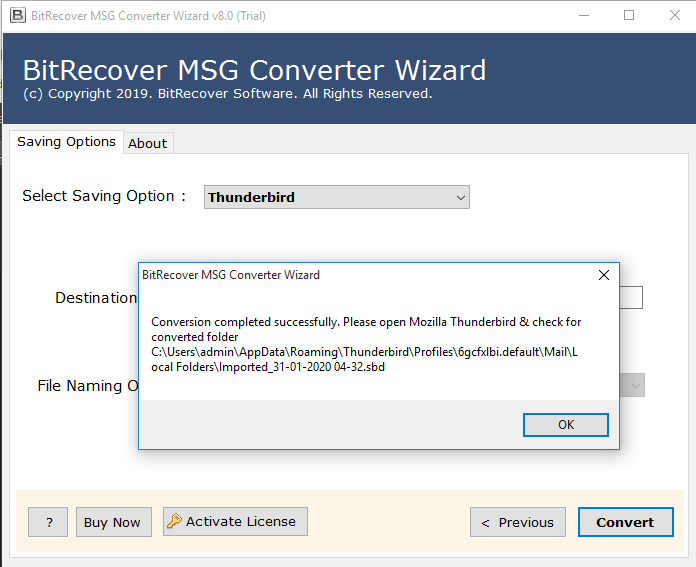Close the MSG Converter Wizard main window
Viewport: 696px width, 567px height.
[675, 16]
